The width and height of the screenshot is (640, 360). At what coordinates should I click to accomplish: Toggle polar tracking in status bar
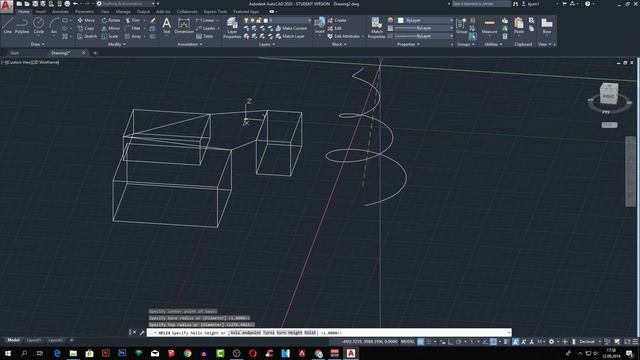point(459,342)
